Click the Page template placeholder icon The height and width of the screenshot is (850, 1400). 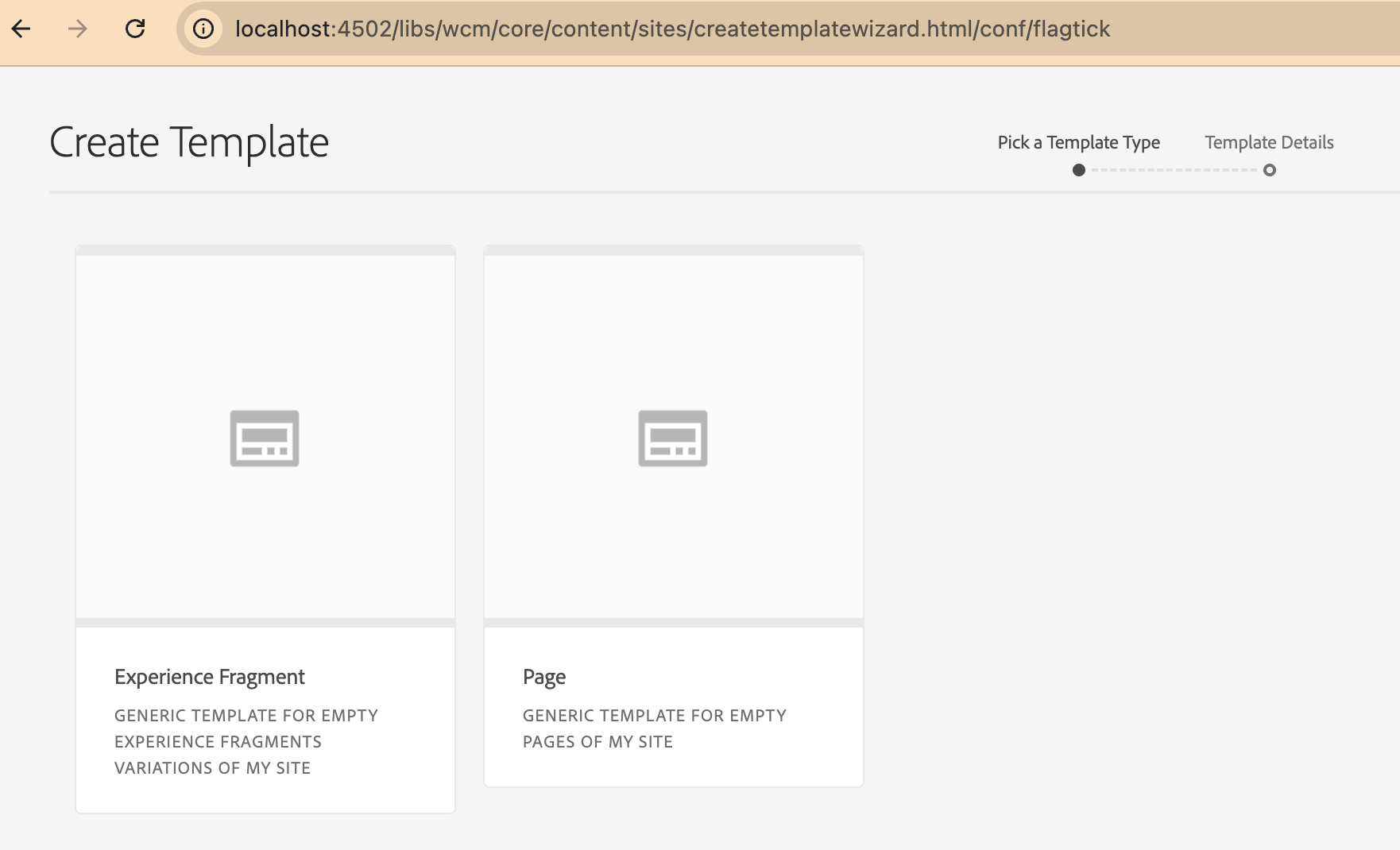[673, 439]
